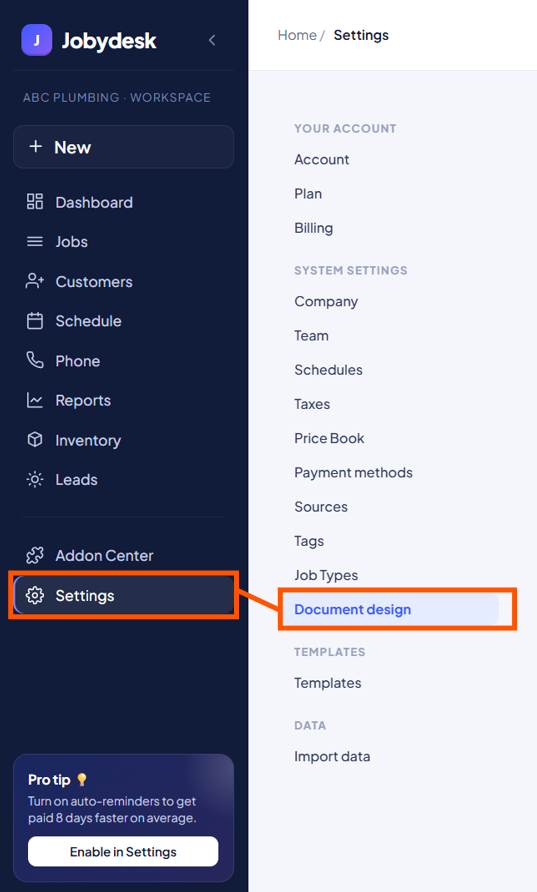
Task: Click the Inventory box icon
Action: (x=35, y=439)
